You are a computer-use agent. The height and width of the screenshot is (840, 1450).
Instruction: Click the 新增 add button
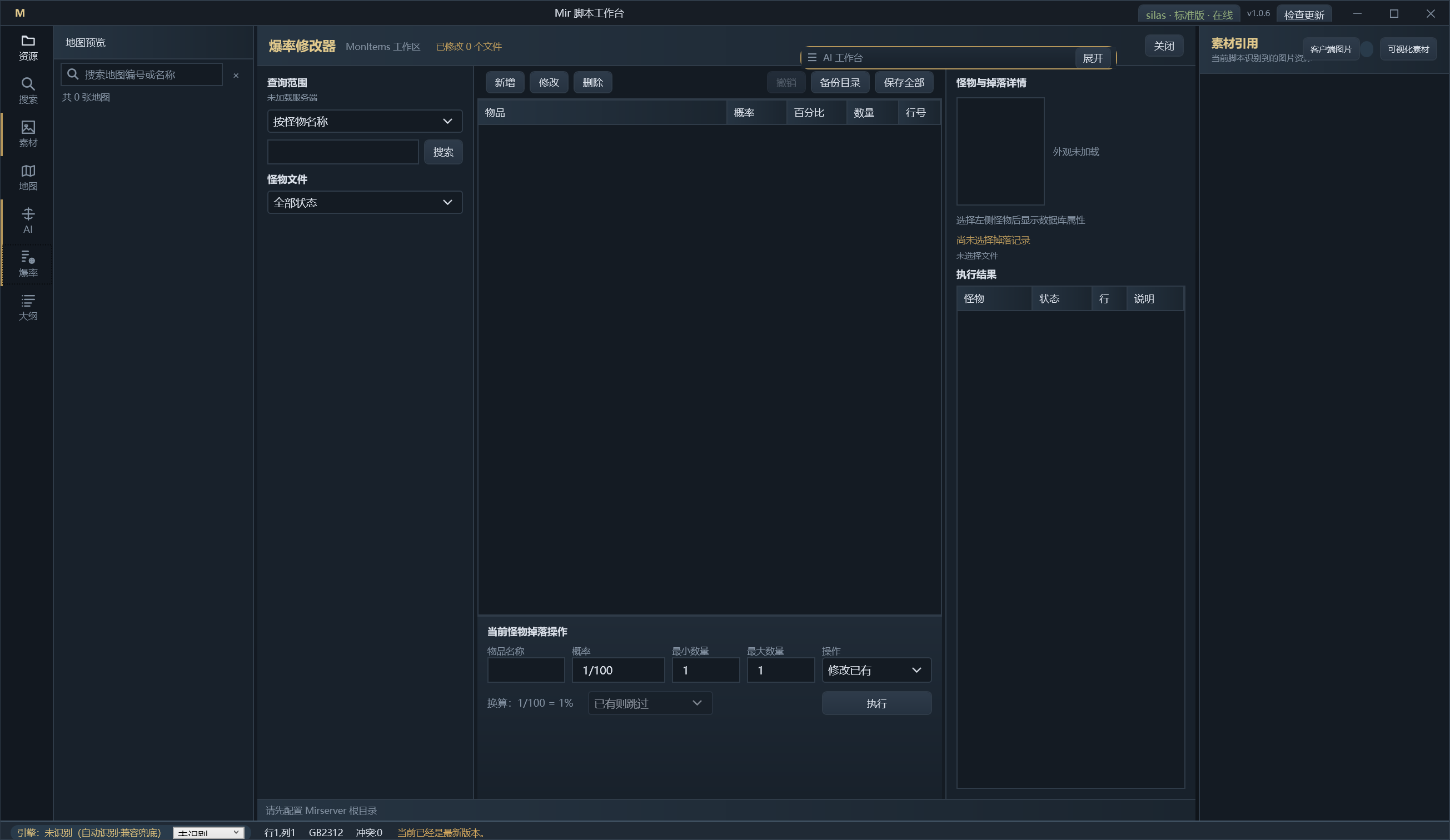click(505, 82)
